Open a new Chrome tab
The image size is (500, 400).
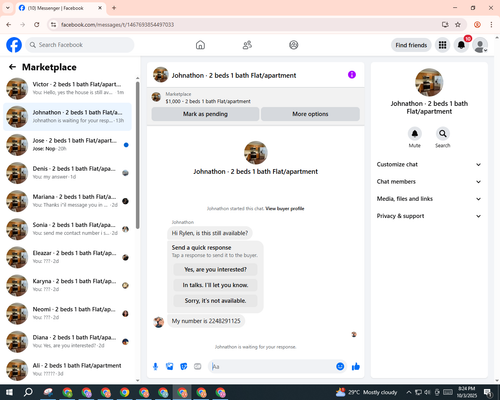coord(114,8)
